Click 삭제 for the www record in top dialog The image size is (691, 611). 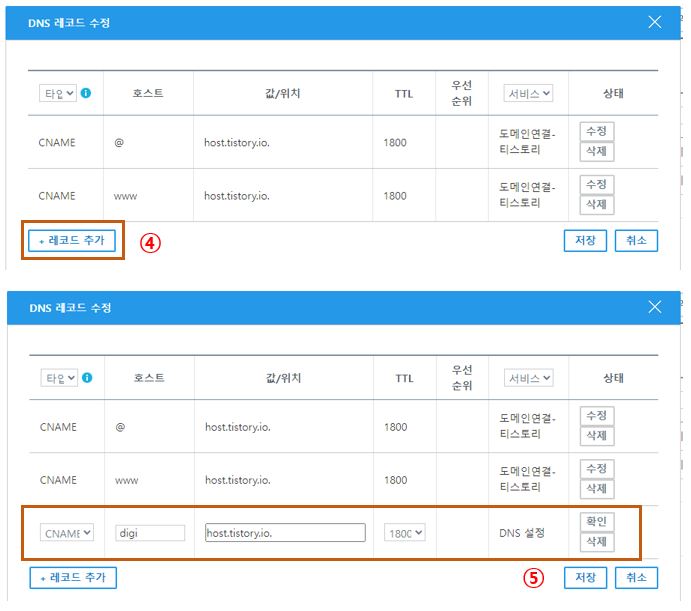coord(597,205)
